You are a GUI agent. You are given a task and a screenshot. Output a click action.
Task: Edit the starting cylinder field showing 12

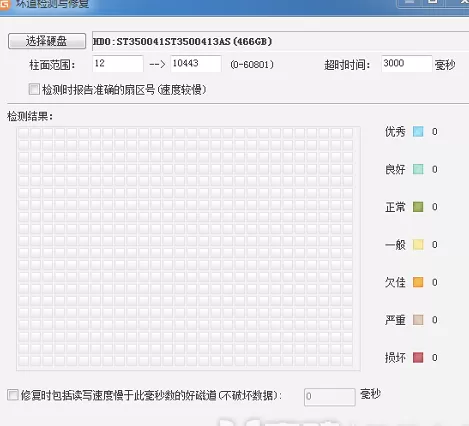point(118,64)
